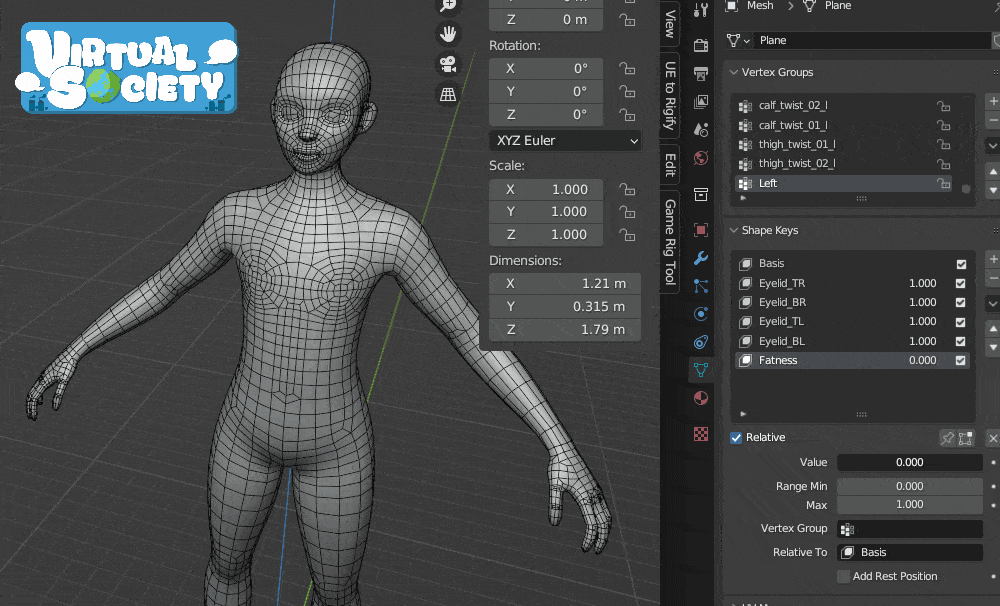Open the Game Rig Tool sidebar tab
This screenshot has height=606, width=1000.
[x=670, y=240]
